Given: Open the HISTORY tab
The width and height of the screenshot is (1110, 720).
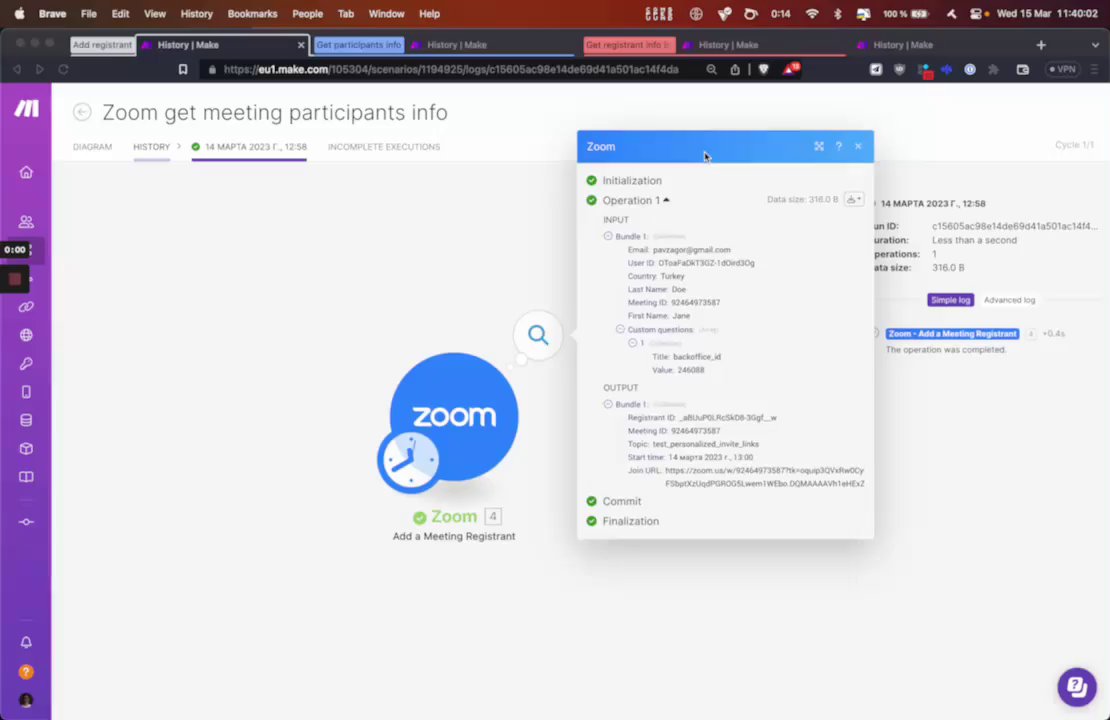Looking at the screenshot, I should pyautogui.click(x=151, y=147).
